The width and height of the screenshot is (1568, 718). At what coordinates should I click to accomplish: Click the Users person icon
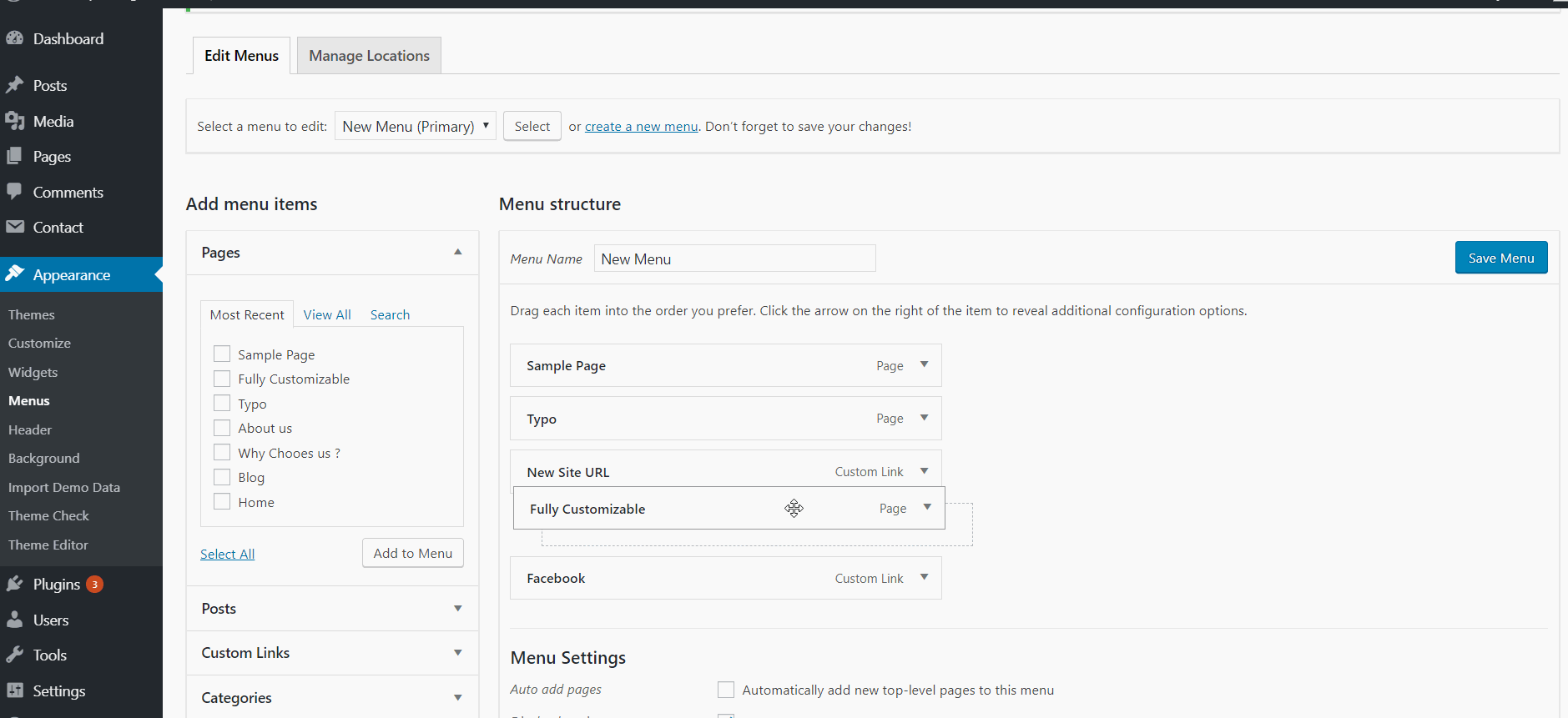point(15,620)
